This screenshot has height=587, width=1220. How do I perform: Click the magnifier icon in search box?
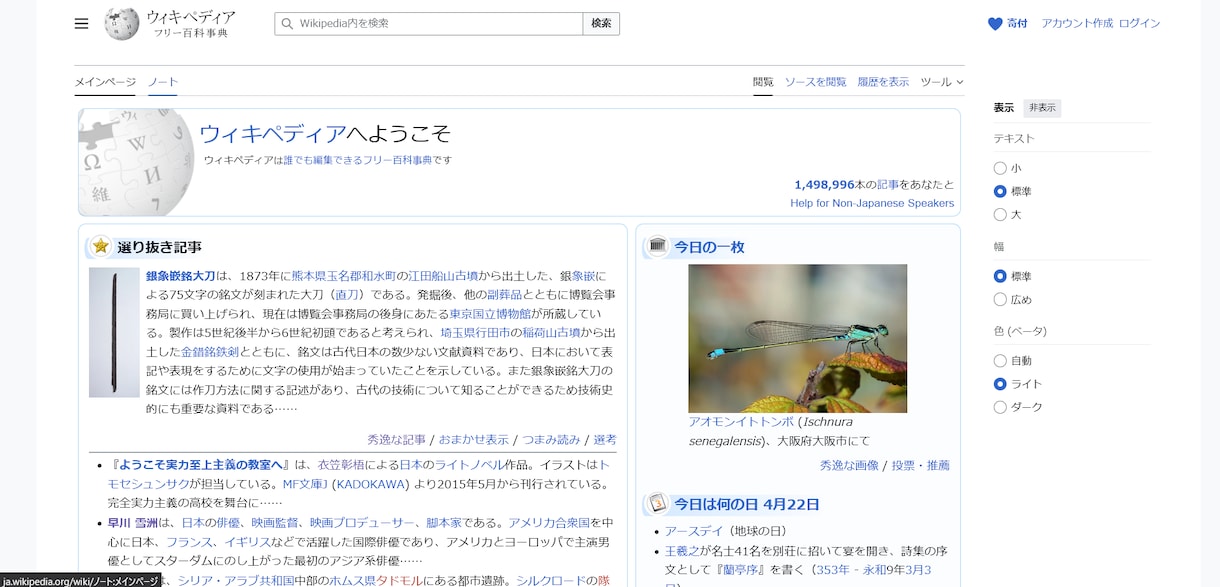(x=288, y=24)
